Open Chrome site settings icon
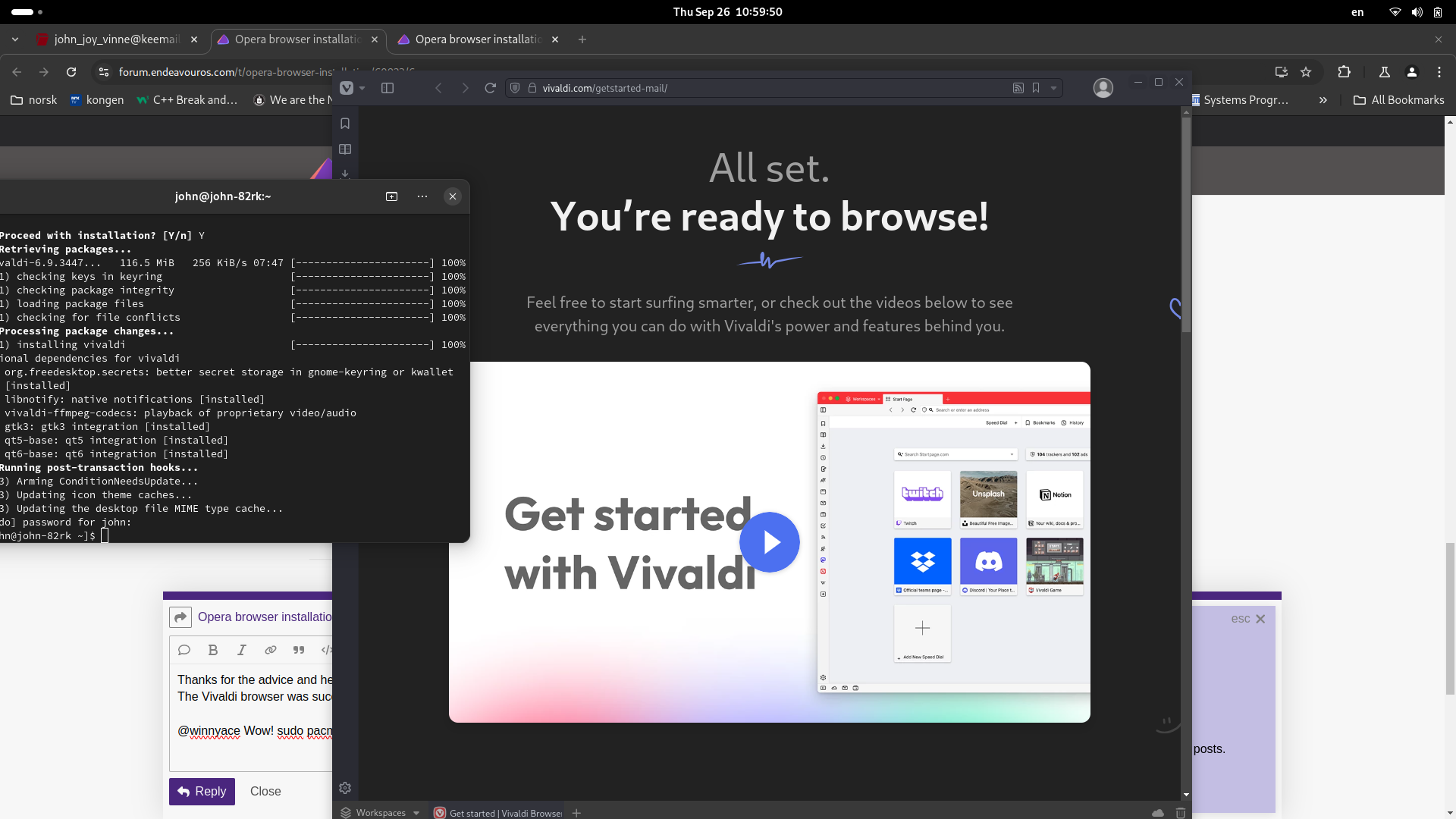The height and width of the screenshot is (819, 1456). pyautogui.click(x=104, y=72)
